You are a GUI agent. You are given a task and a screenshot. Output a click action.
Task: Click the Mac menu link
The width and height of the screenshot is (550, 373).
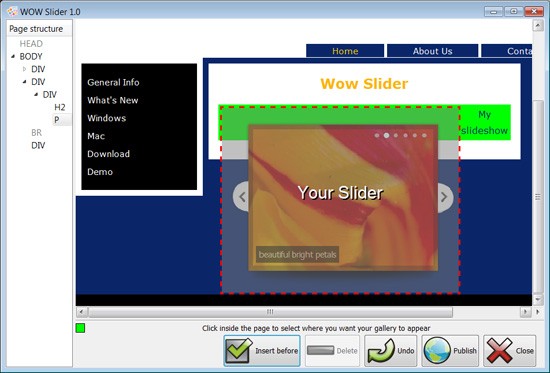96,136
